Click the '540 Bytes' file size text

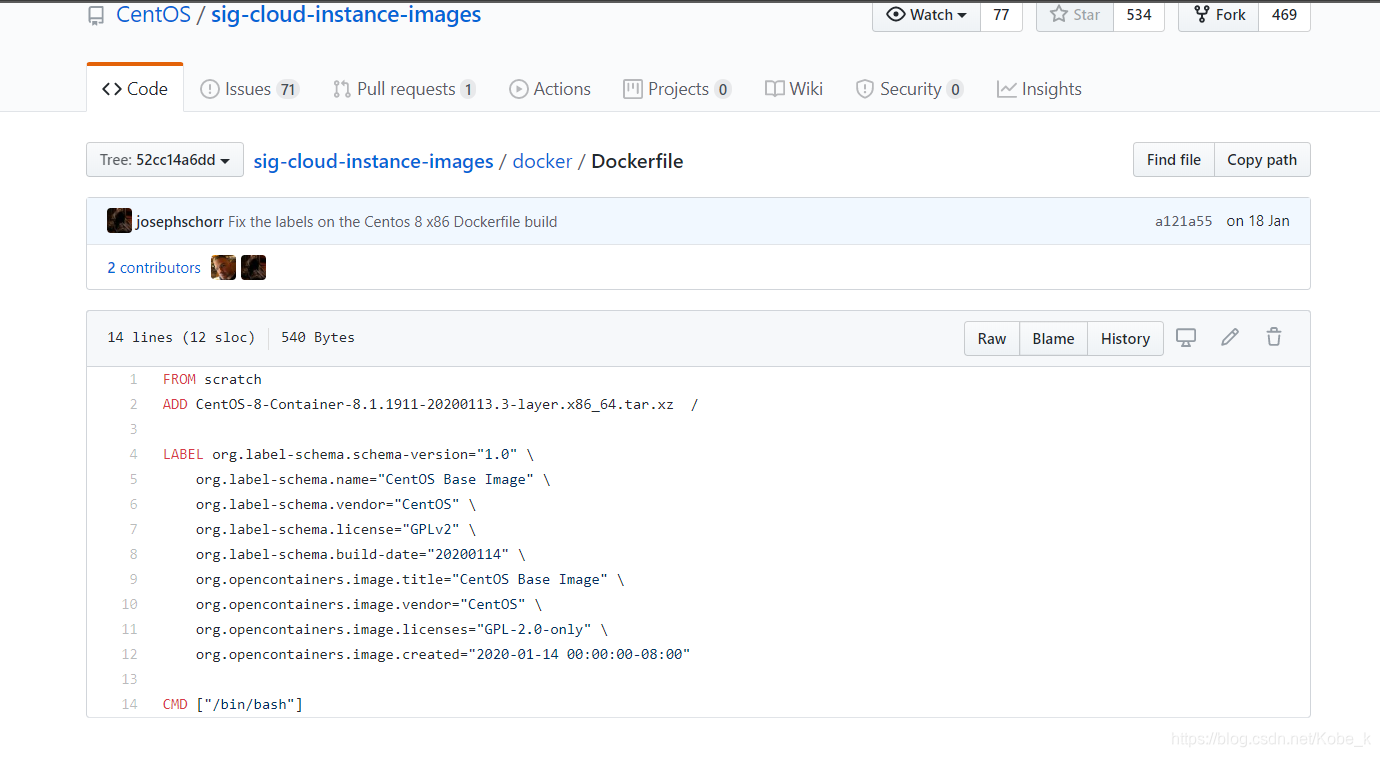[x=318, y=338]
